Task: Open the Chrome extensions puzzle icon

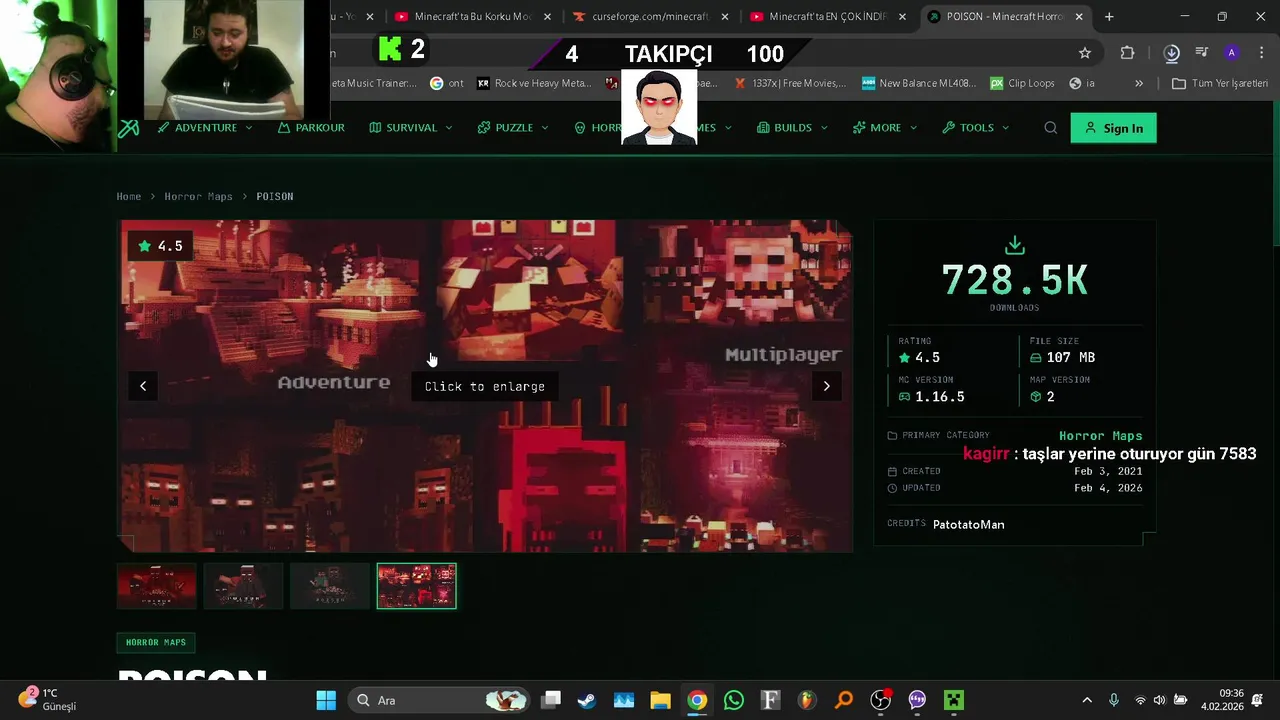Action: coord(1127,53)
